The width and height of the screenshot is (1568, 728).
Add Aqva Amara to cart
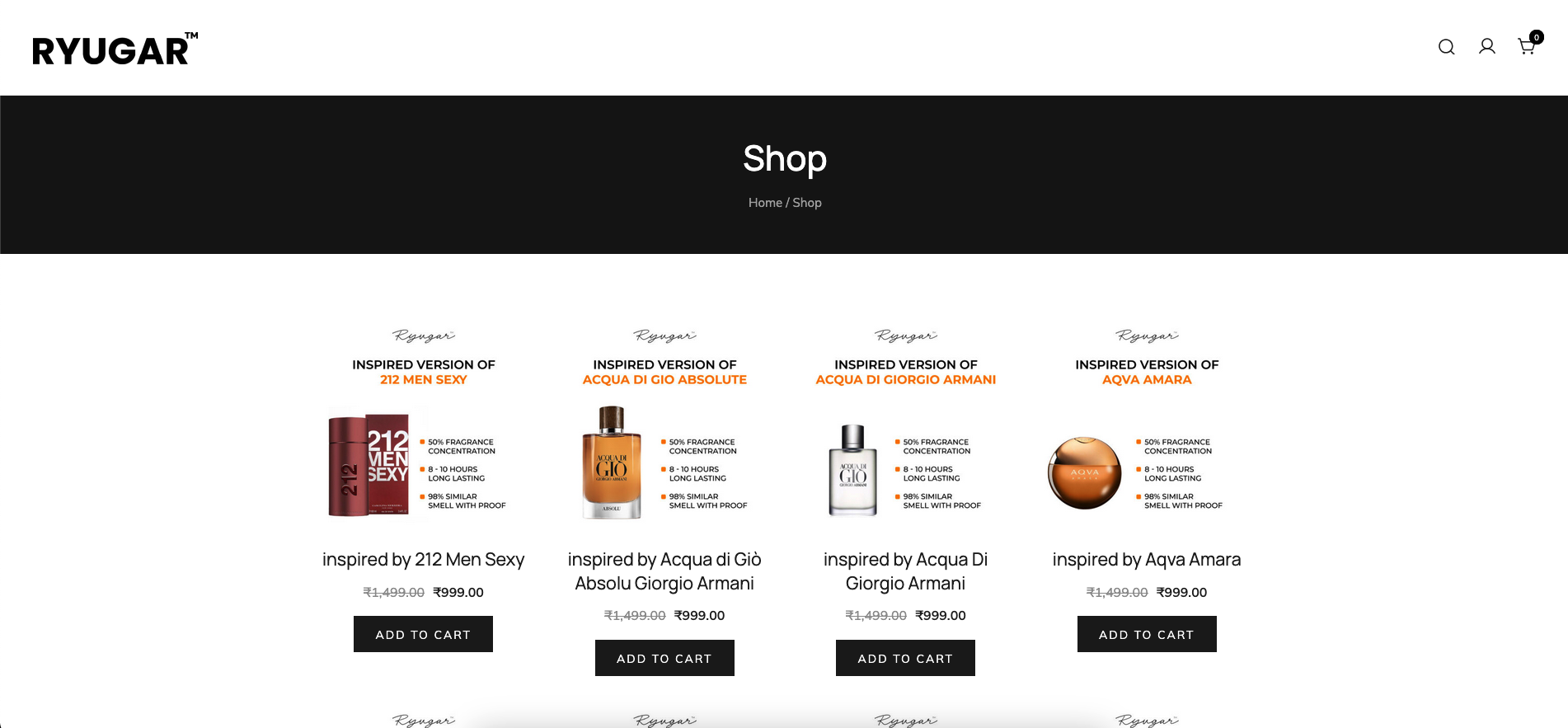(1147, 634)
